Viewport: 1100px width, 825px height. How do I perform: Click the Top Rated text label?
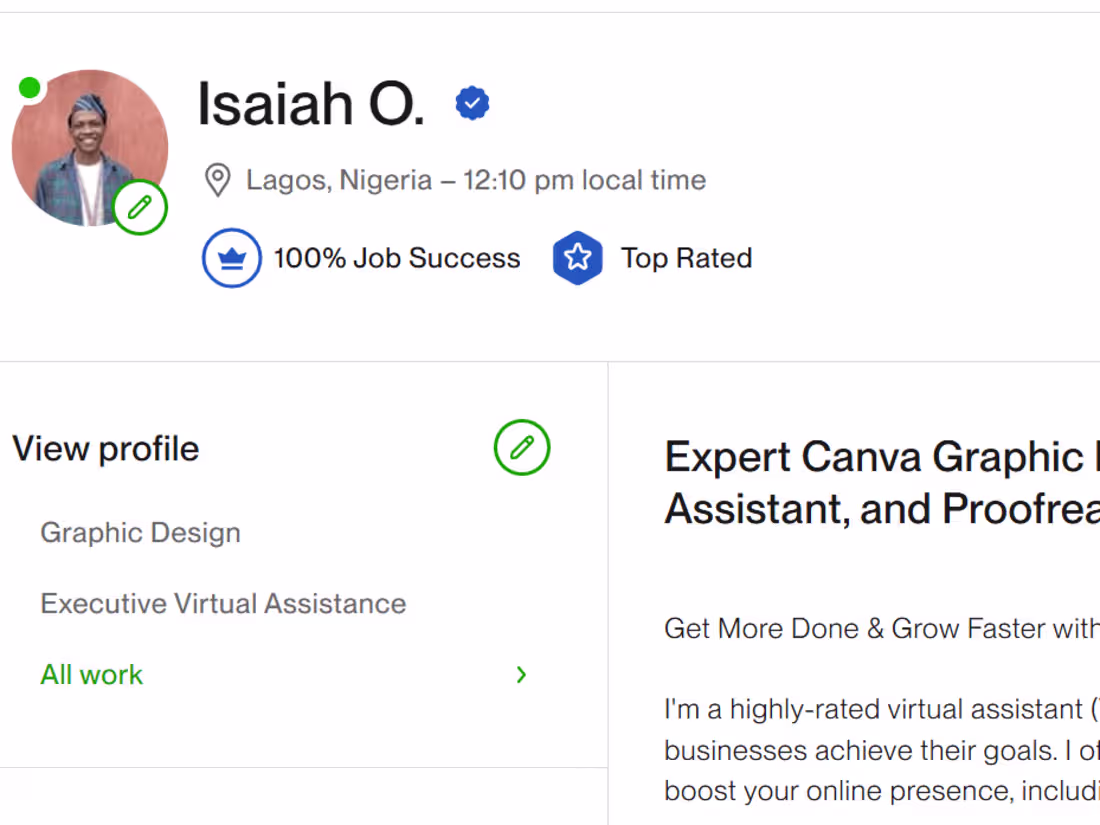(686, 258)
